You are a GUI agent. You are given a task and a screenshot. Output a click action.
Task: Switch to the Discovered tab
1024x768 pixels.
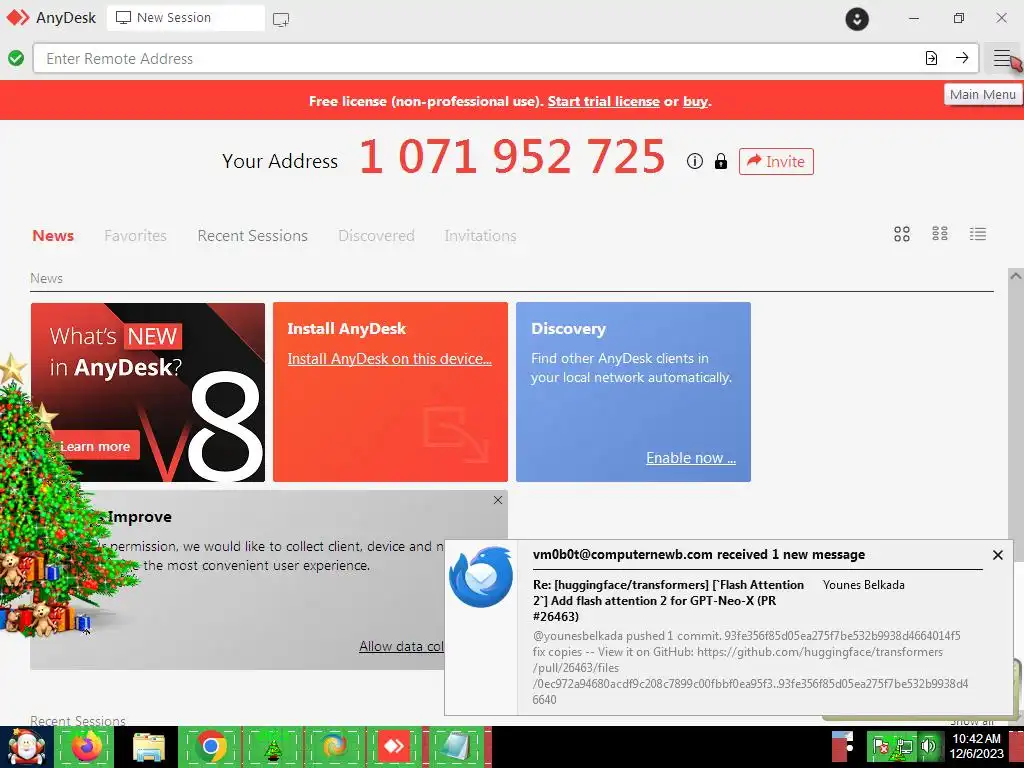(x=376, y=236)
